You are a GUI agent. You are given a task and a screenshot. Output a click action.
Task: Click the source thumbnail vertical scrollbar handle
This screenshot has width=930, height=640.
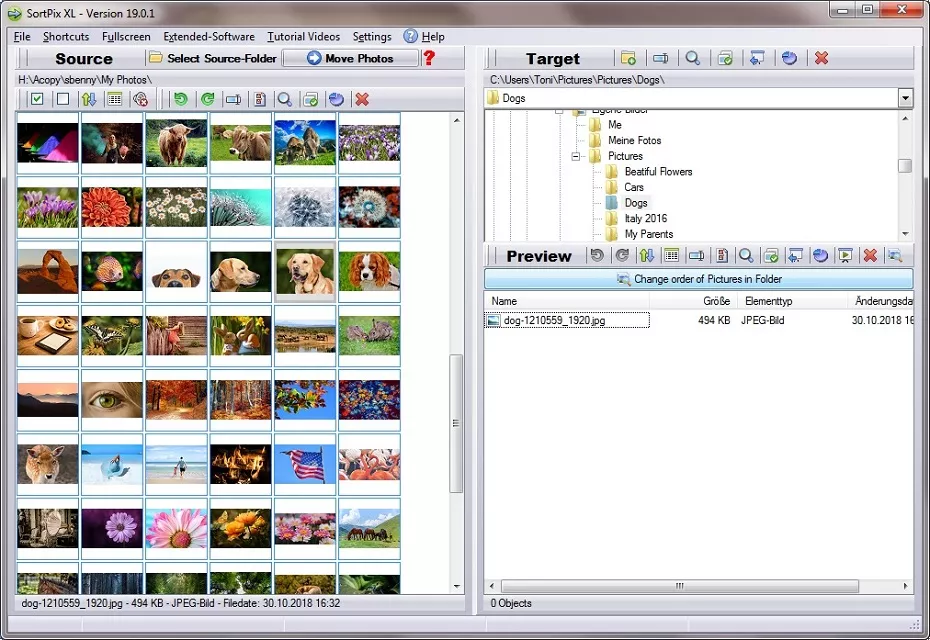click(456, 422)
